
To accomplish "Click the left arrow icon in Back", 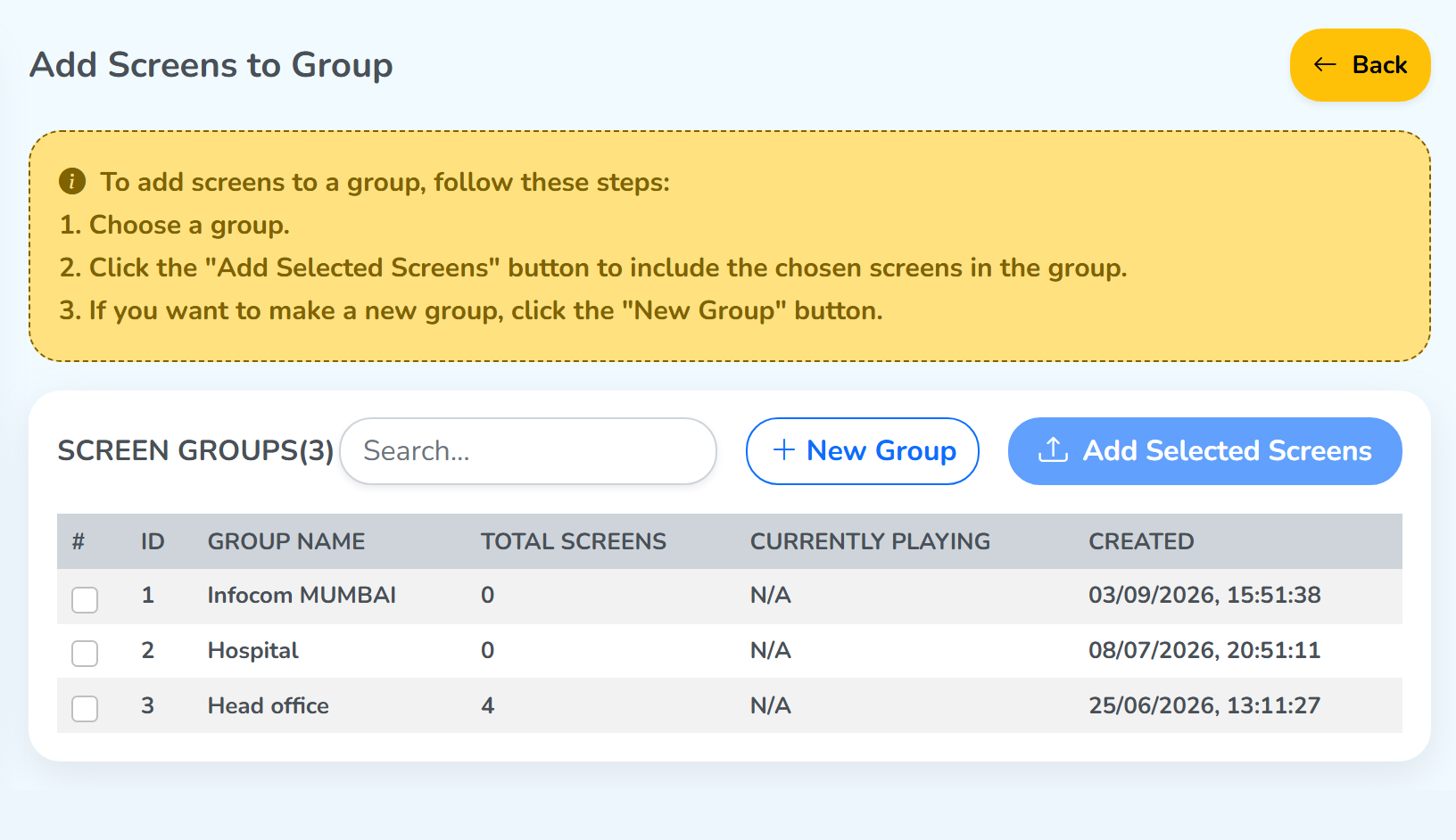I will pos(1325,65).
